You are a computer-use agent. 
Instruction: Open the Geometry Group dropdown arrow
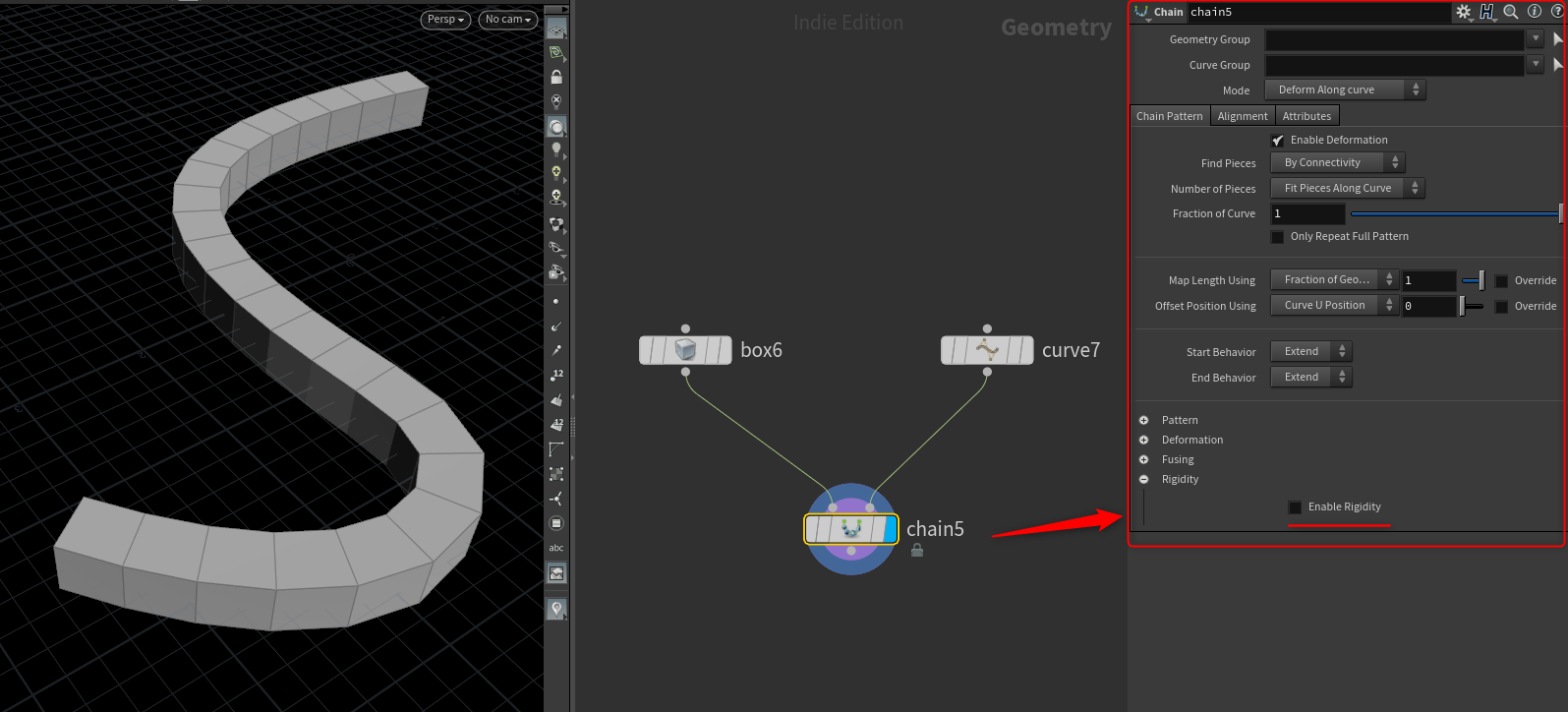[x=1536, y=39]
